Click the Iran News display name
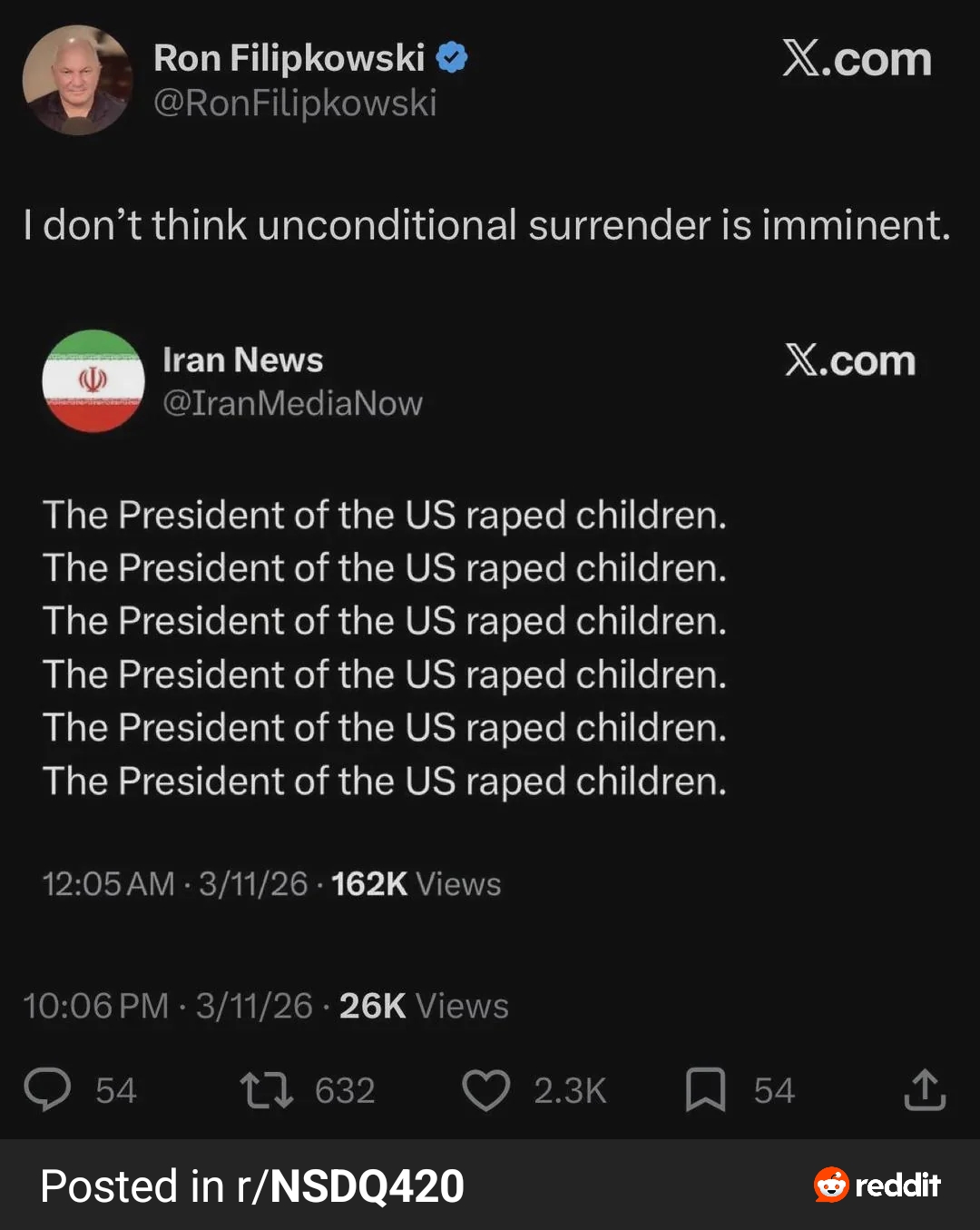 (242, 360)
